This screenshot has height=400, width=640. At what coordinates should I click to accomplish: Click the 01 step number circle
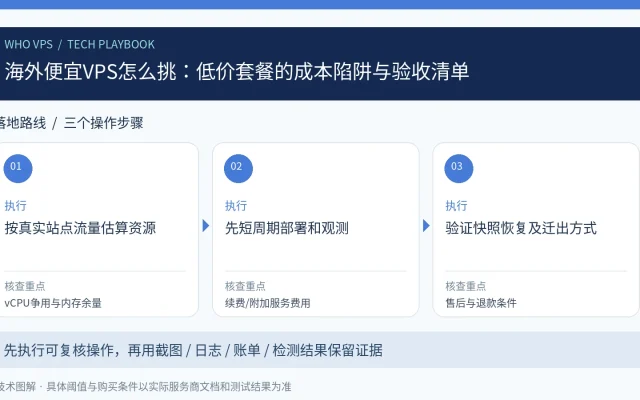[18, 168]
